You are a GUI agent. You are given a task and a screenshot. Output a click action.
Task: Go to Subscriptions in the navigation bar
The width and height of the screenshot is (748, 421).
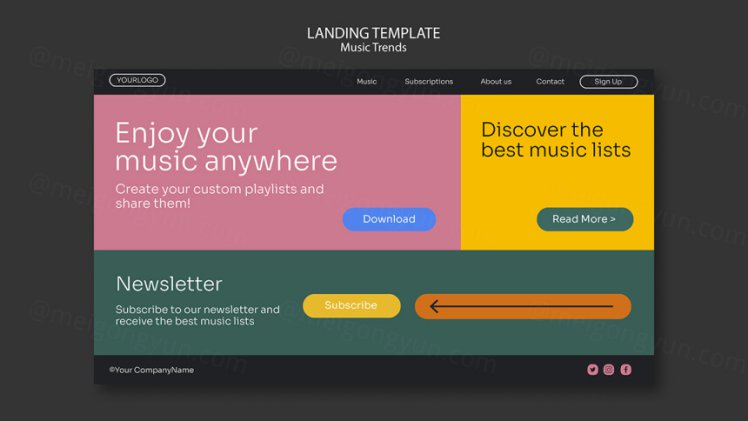pos(428,82)
